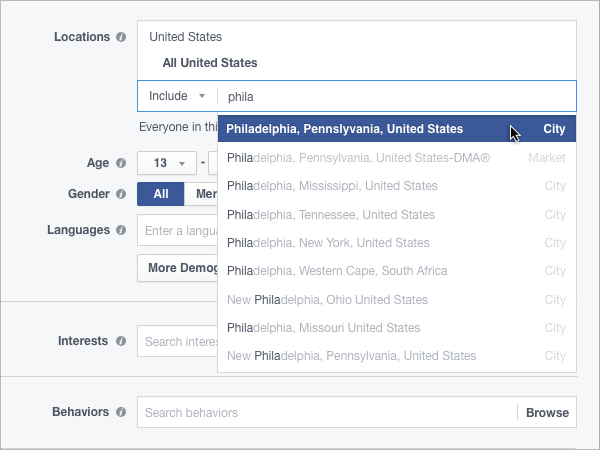The height and width of the screenshot is (450, 600).
Task: Click Browse in the Behaviors field
Action: (x=547, y=412)
